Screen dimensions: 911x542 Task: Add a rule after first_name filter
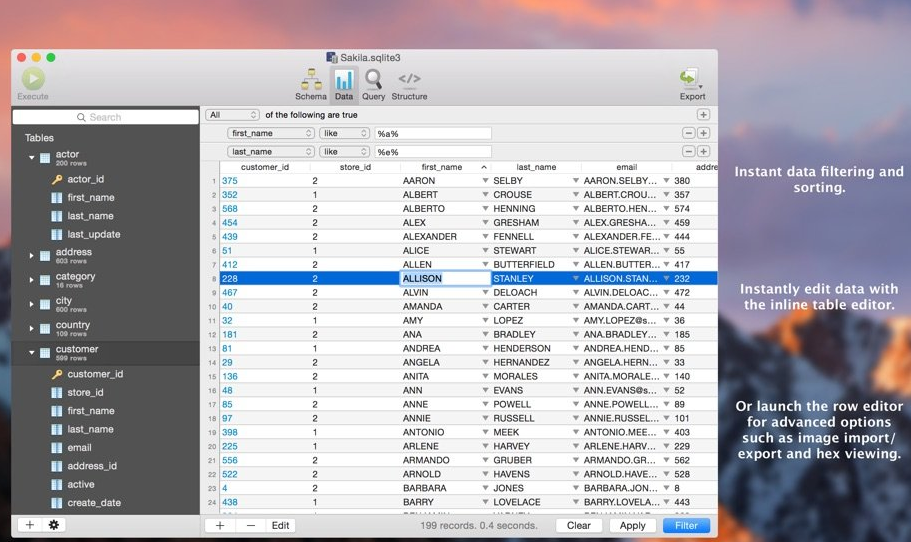pyautogui.click(x=703, y=133)
